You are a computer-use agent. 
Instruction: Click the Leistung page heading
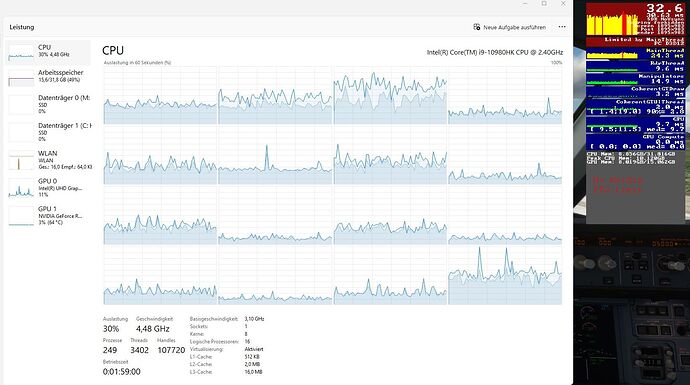point(22,27)
